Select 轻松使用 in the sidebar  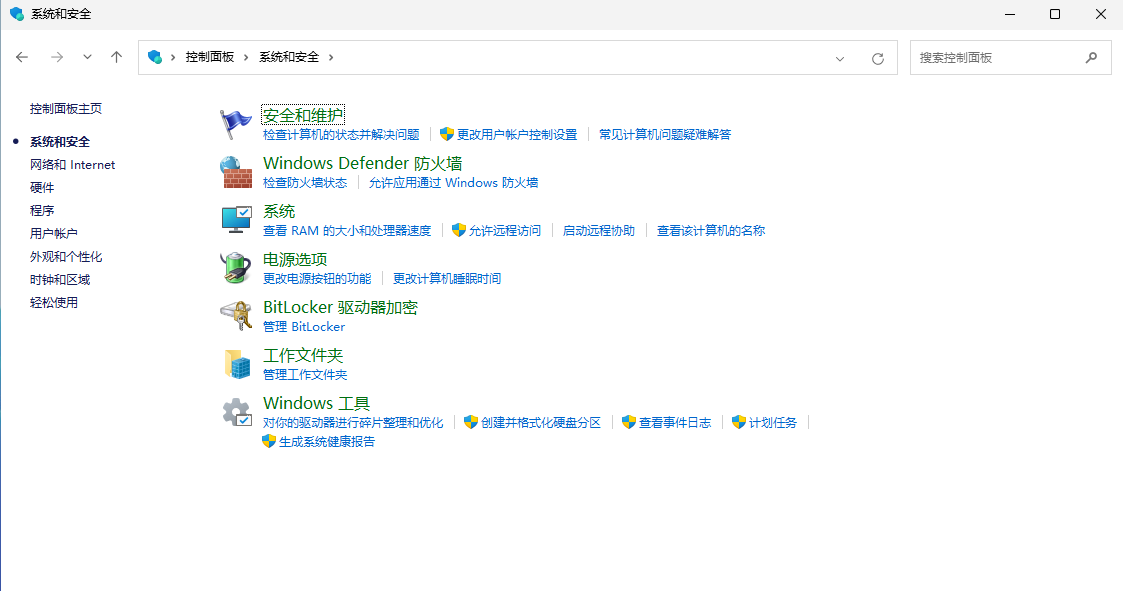pos(54,302)
